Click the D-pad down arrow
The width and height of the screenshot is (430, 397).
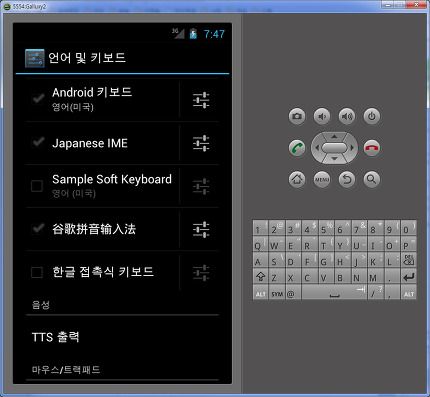click(334, 159)
